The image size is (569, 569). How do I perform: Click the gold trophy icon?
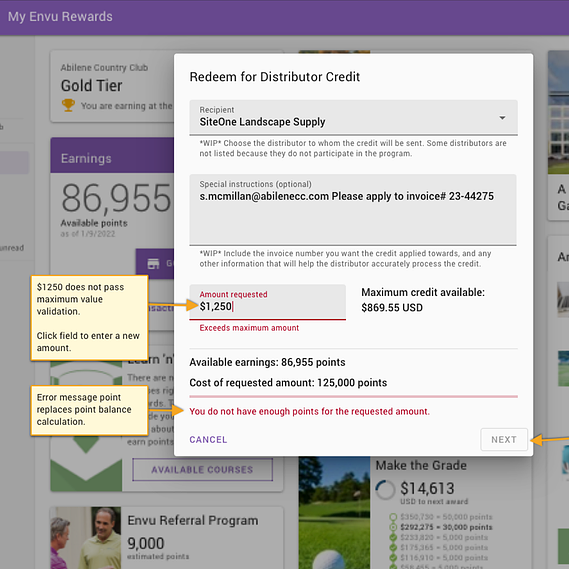tap(68, 105)
